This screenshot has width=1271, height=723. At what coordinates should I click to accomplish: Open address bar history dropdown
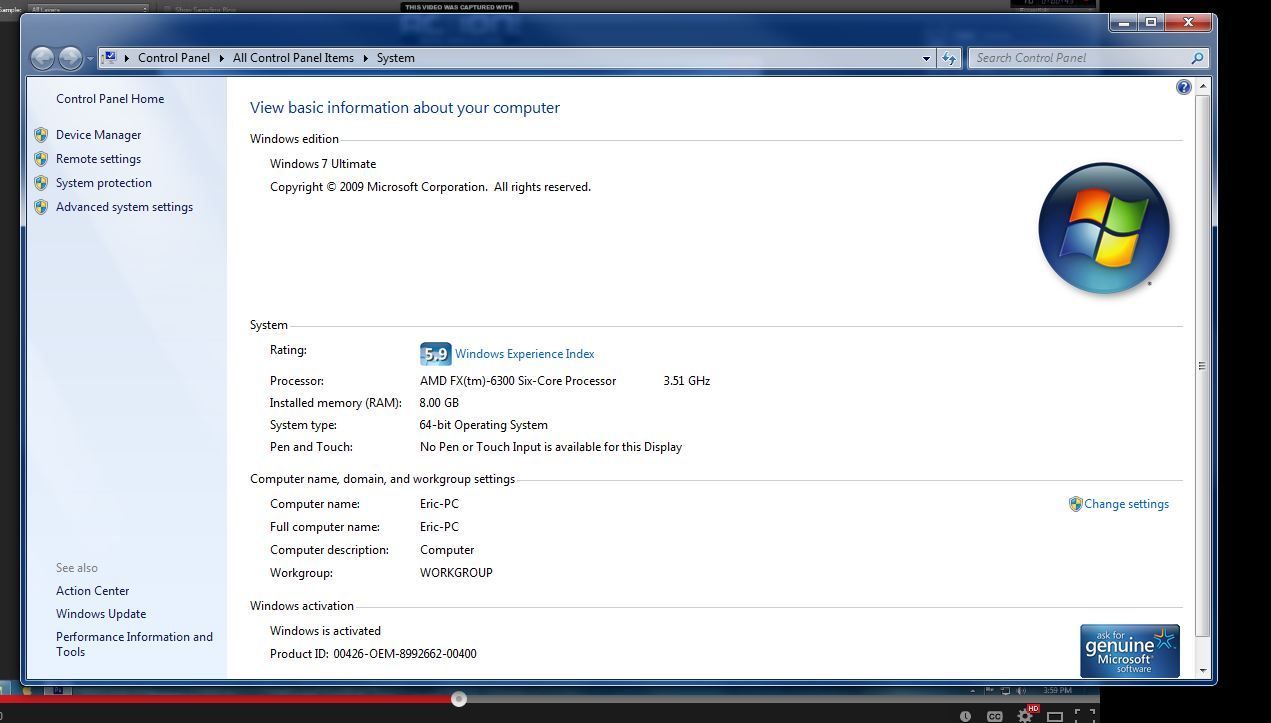click(926, 58)
